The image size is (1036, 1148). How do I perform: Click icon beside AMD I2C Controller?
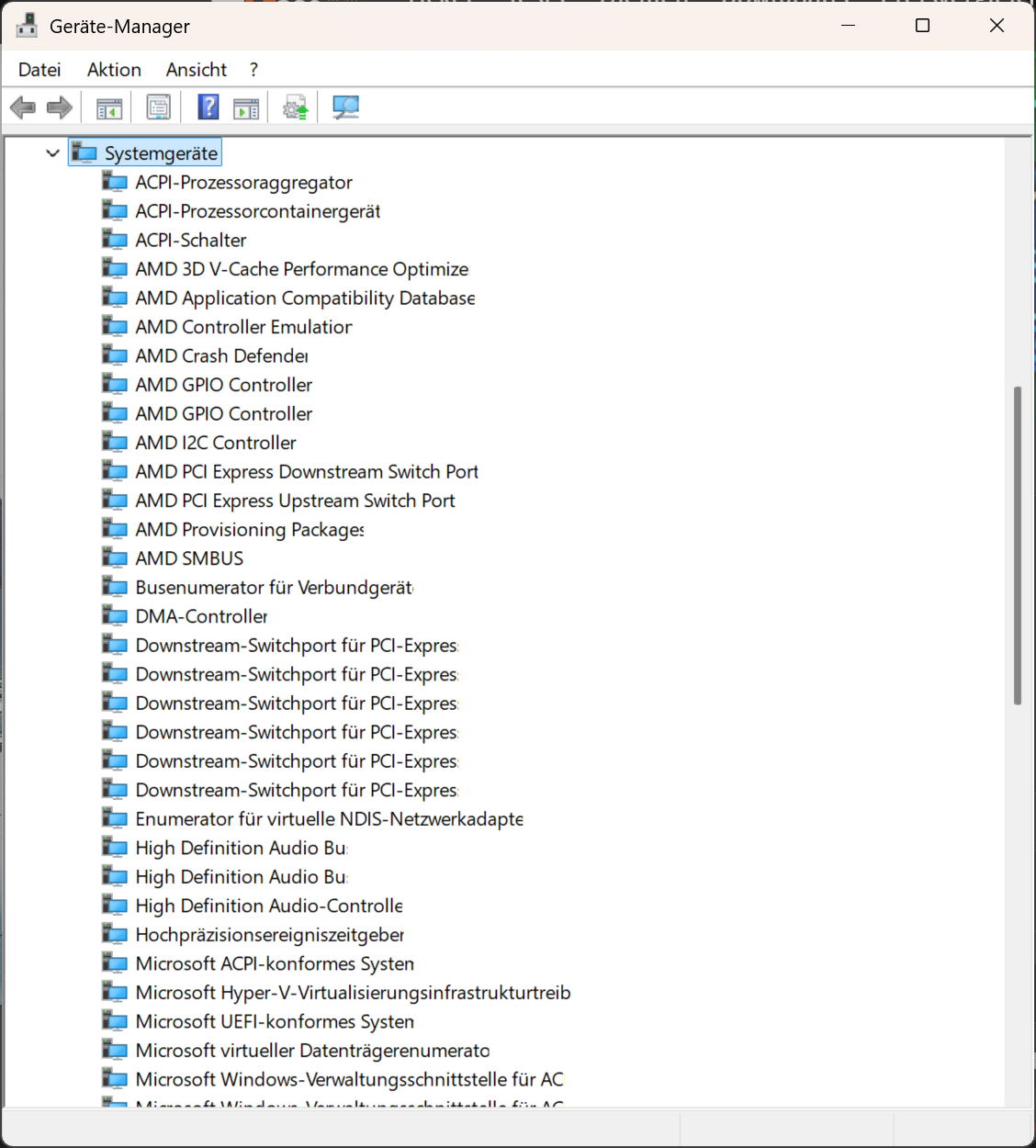[x=115, y=443]
